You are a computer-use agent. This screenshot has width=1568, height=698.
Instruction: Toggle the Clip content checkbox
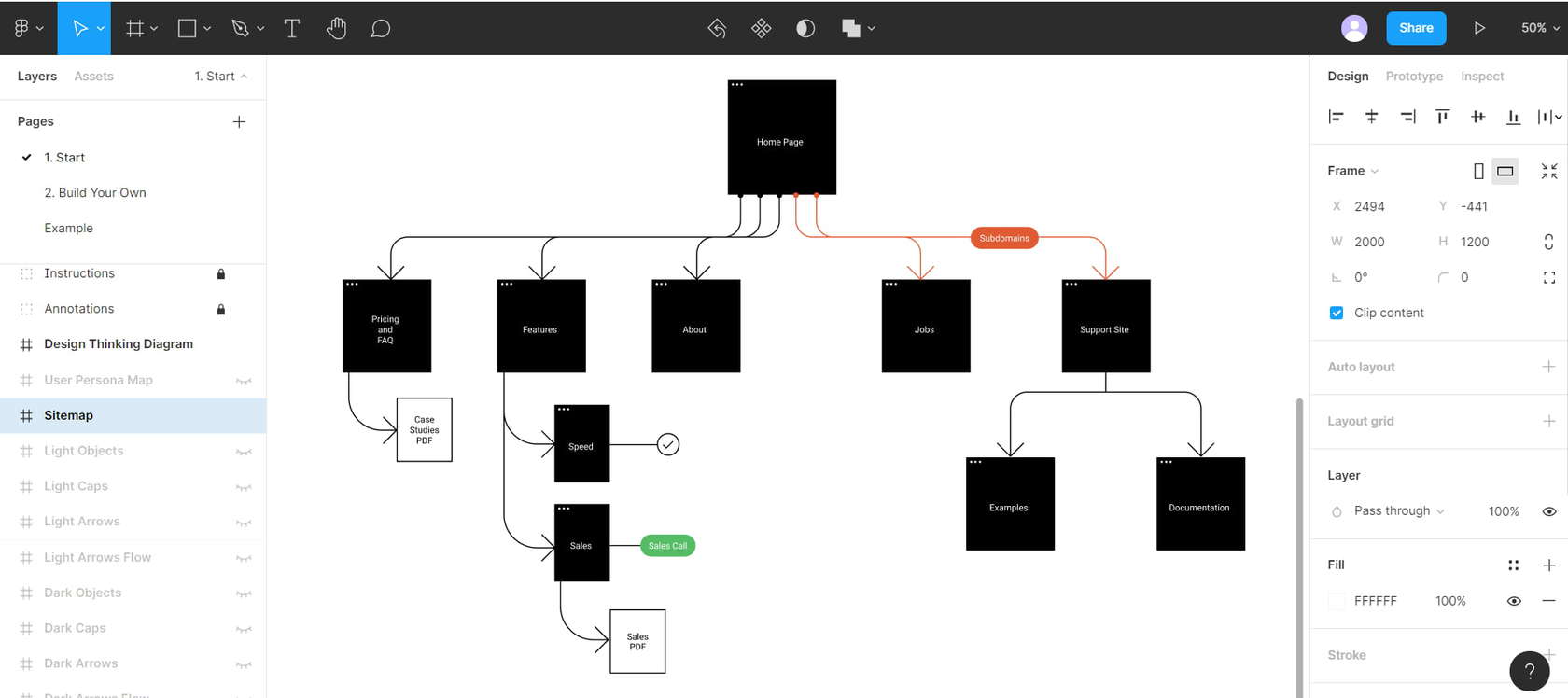(1337, 313)
